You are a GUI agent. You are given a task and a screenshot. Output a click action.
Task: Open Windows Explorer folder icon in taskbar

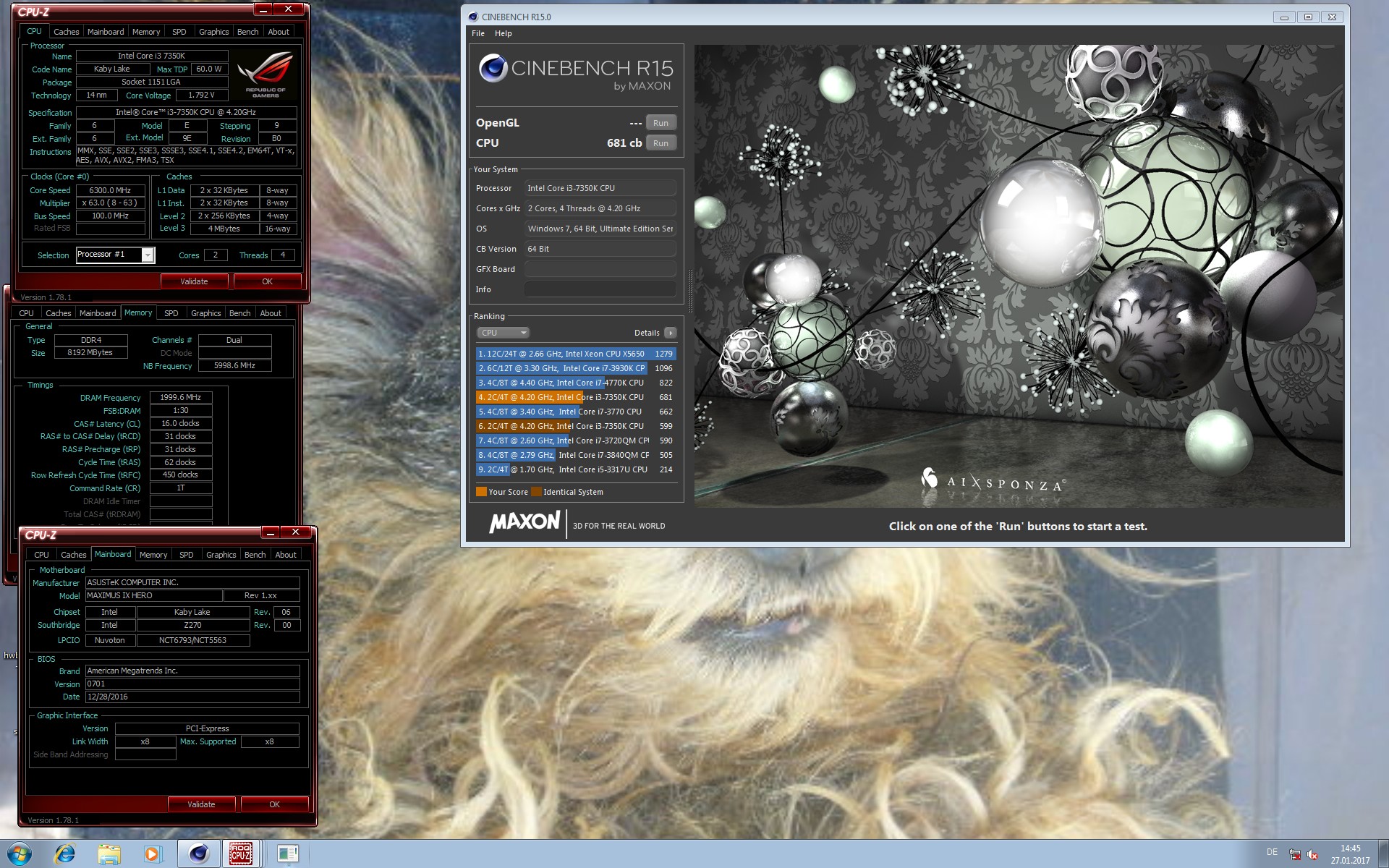click(109, 854)
